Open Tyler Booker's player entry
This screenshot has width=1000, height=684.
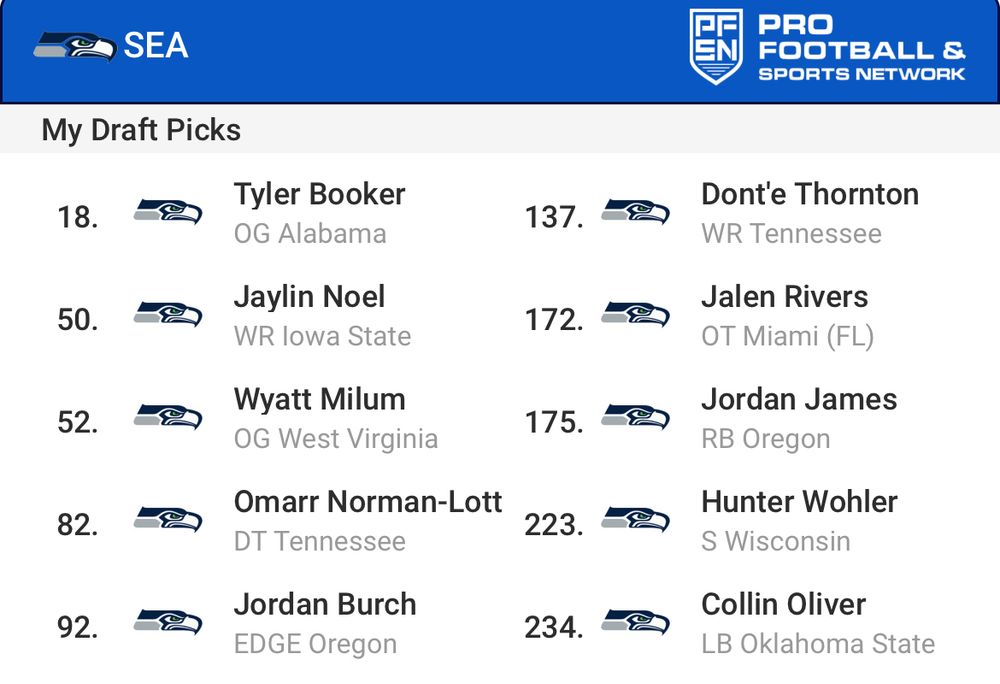point(320,194)
